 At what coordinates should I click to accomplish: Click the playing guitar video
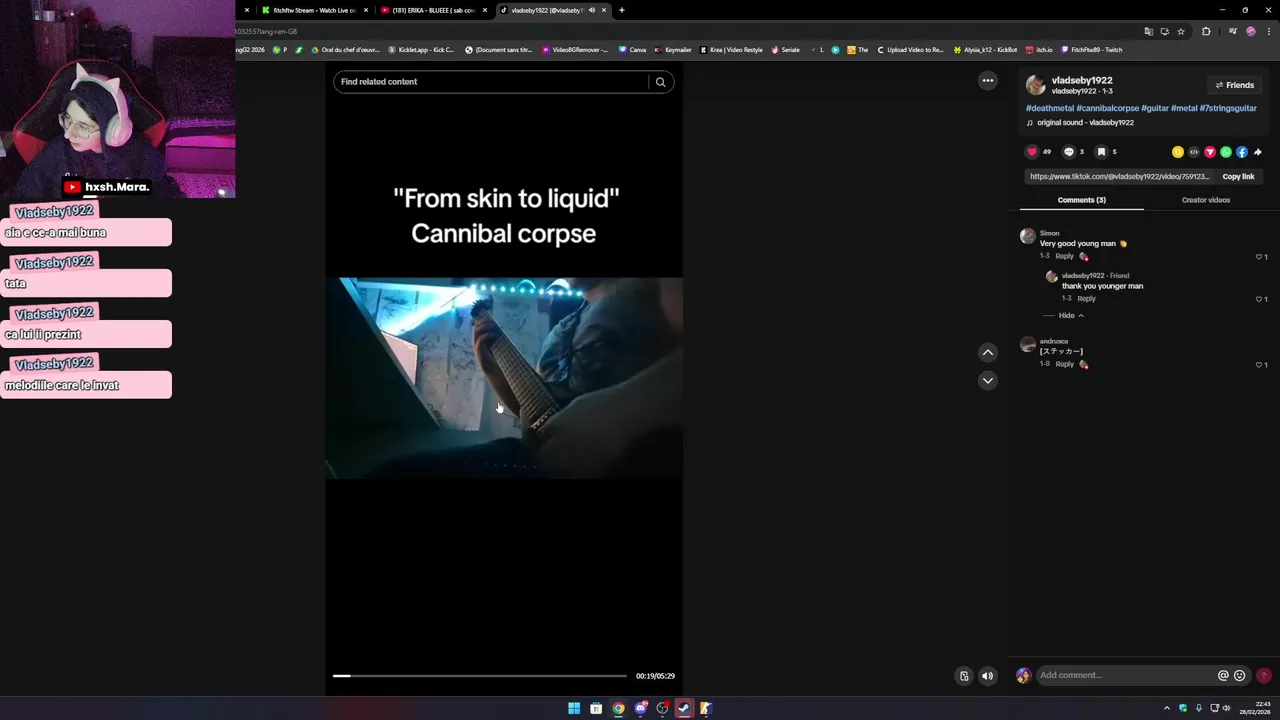(504, 378)
